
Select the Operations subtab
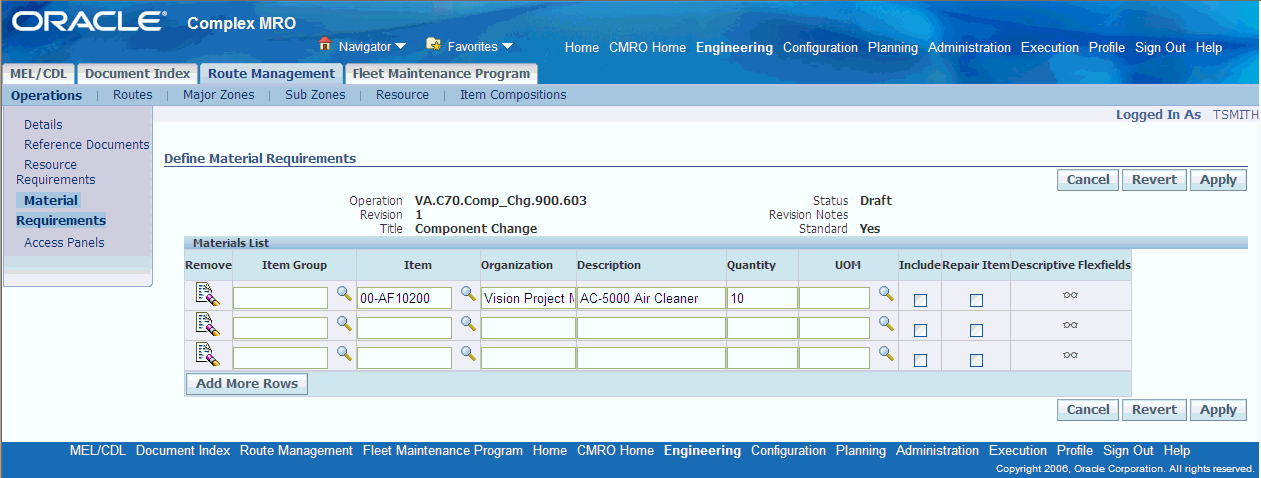(46, 95)
